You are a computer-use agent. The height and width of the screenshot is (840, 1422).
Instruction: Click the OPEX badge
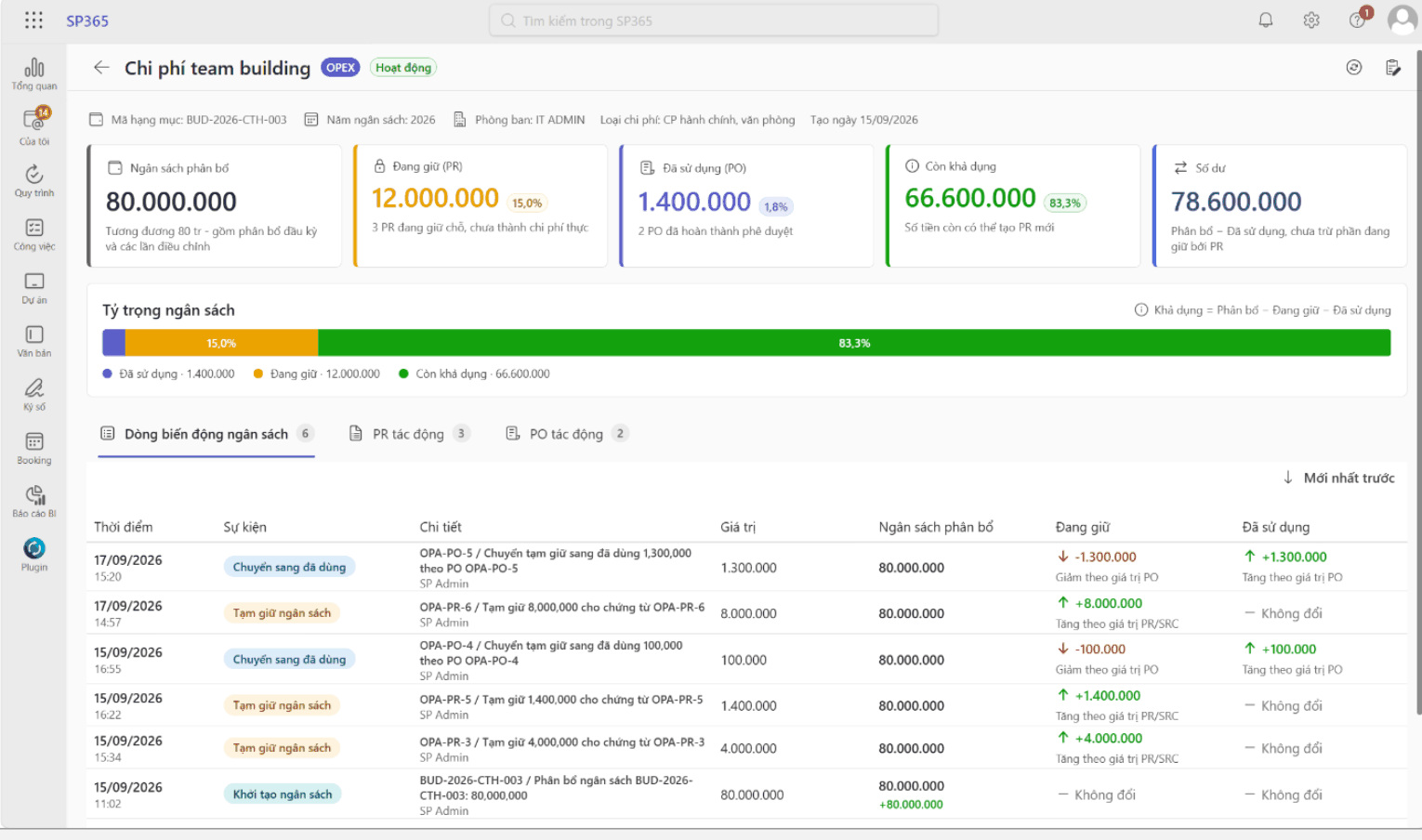340,68
